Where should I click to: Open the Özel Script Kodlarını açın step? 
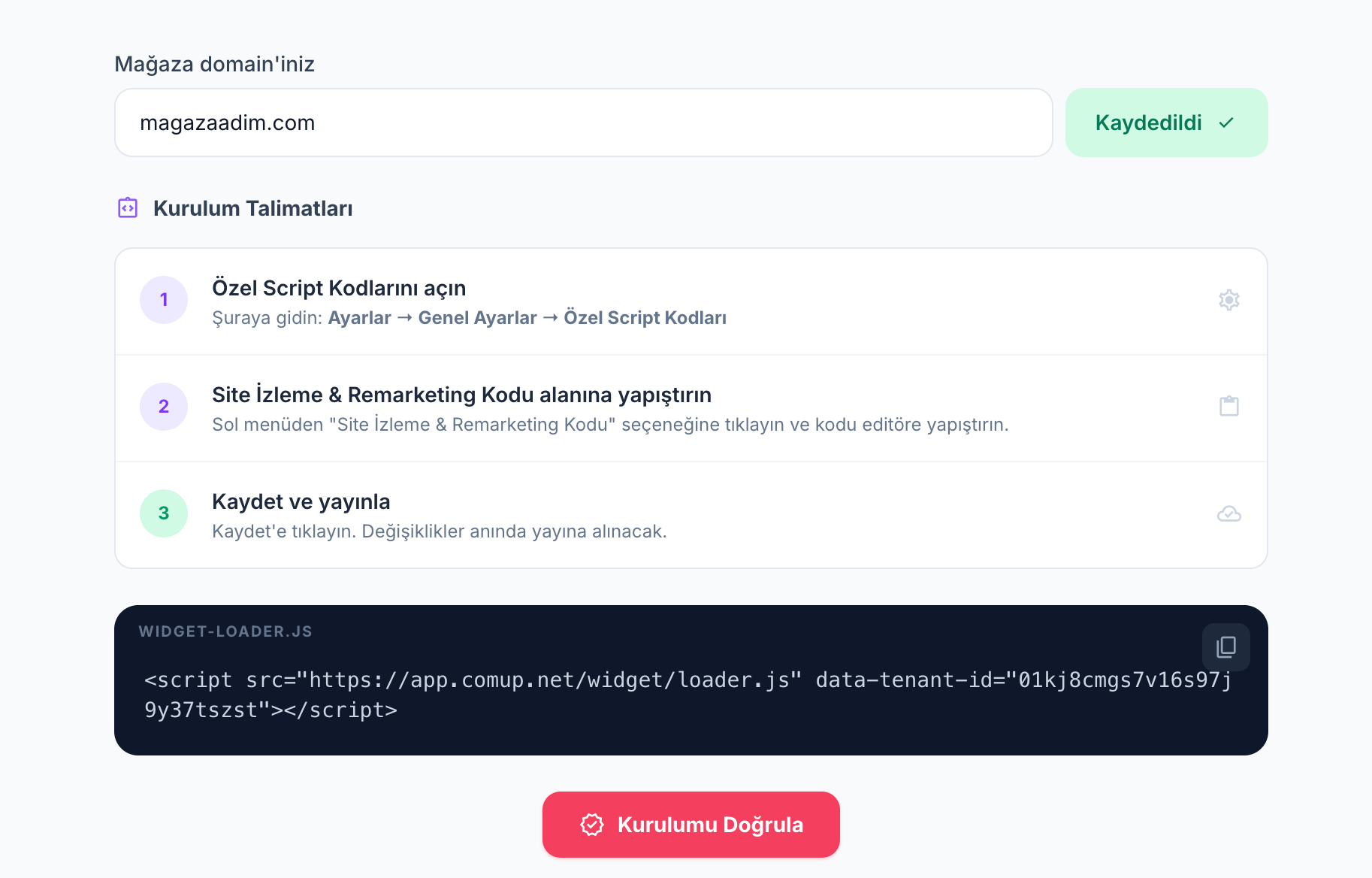(339, 288)
